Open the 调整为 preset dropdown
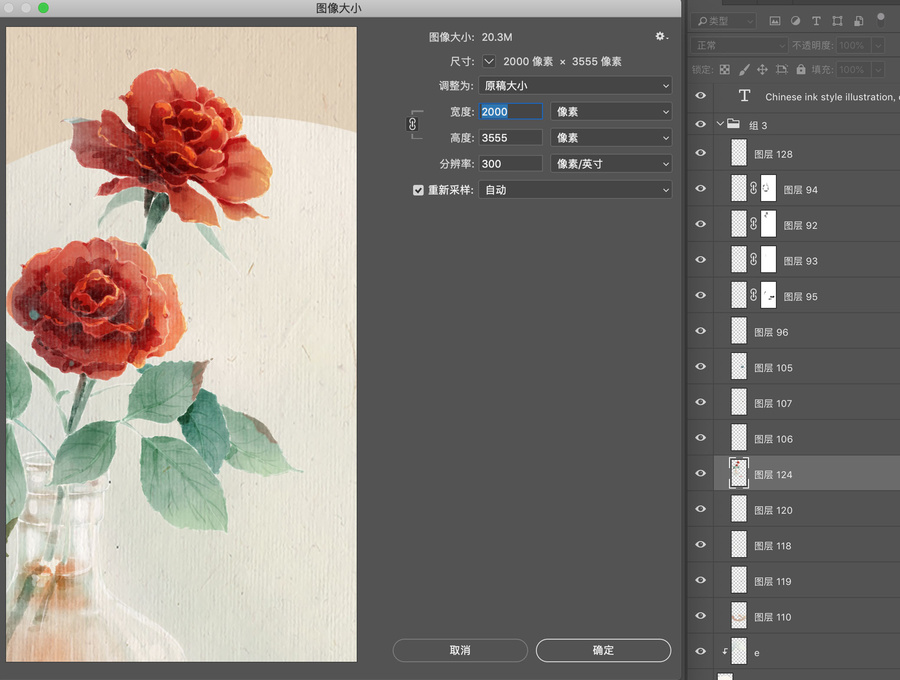The height and width of the screenshot is (680, 900). pos(575,86)
